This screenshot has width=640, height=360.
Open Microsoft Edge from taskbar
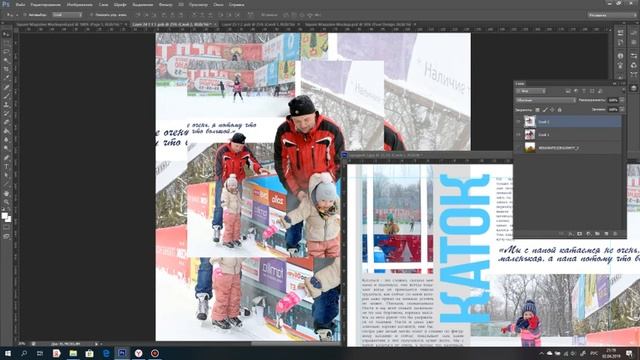(x=106, y=353)
